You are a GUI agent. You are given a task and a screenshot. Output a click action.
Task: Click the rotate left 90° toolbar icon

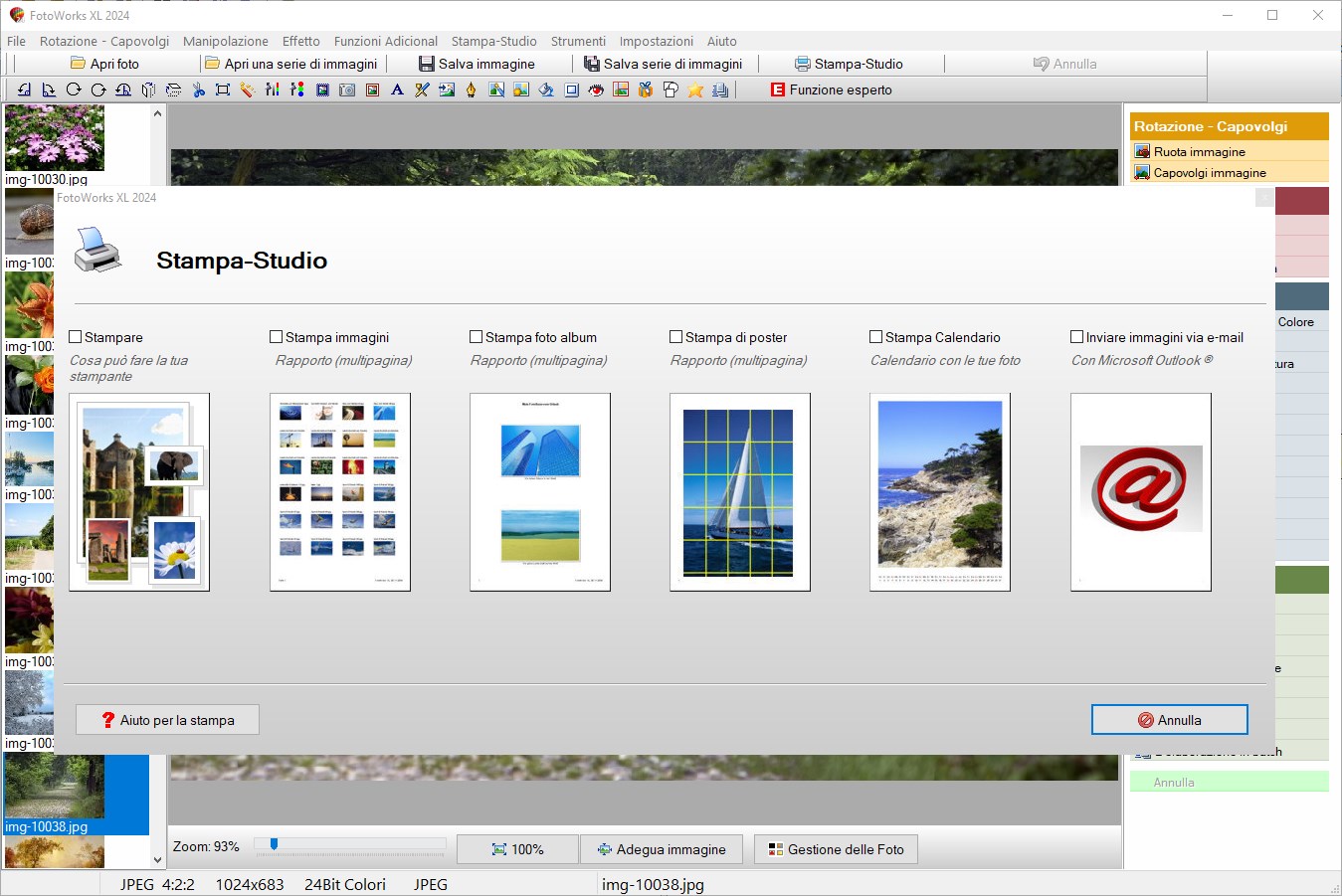(24, 90)
